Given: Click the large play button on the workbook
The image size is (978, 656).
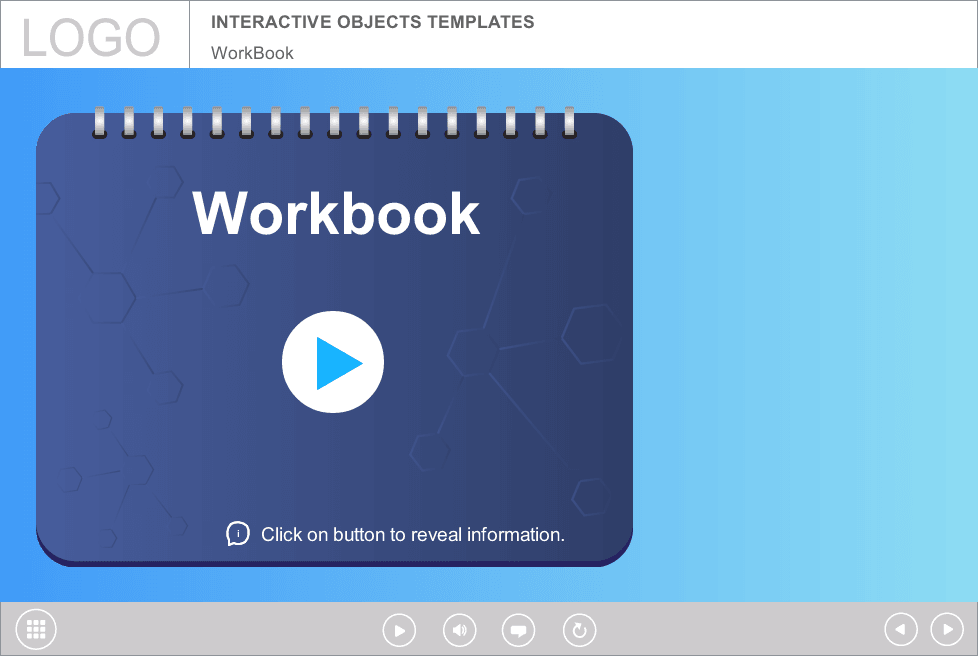Looking at the screenshot, I should (332, 362).
